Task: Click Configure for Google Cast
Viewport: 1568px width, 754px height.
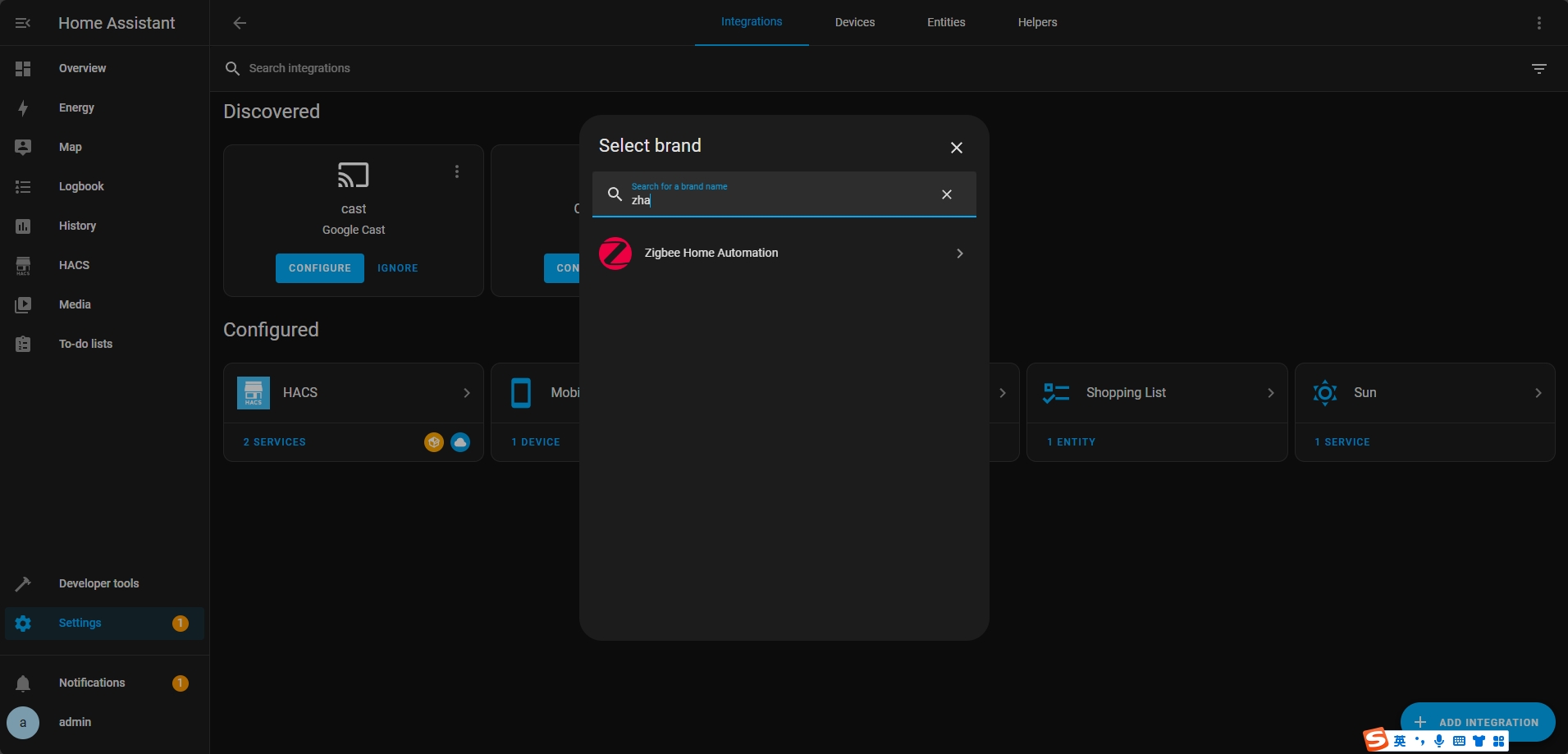Action: tap(319, 268)
